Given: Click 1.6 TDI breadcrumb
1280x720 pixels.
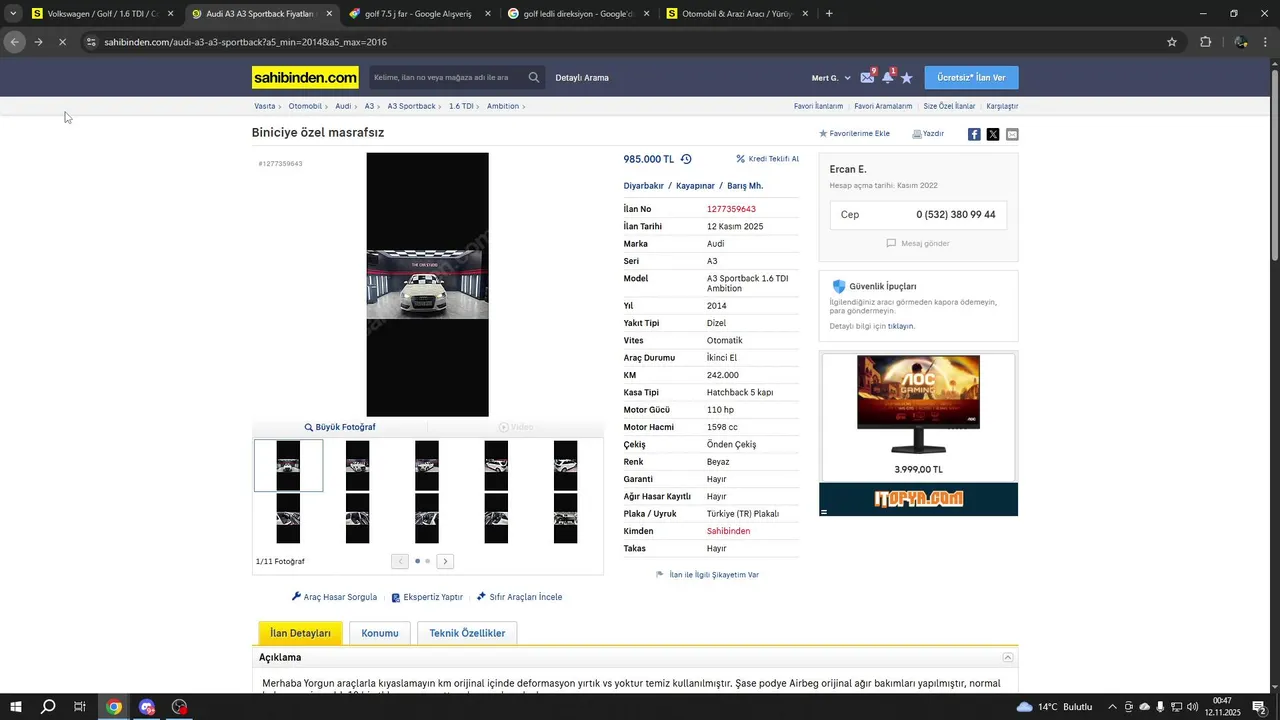Looking at the screenshot, I should [x=461, y=106].
